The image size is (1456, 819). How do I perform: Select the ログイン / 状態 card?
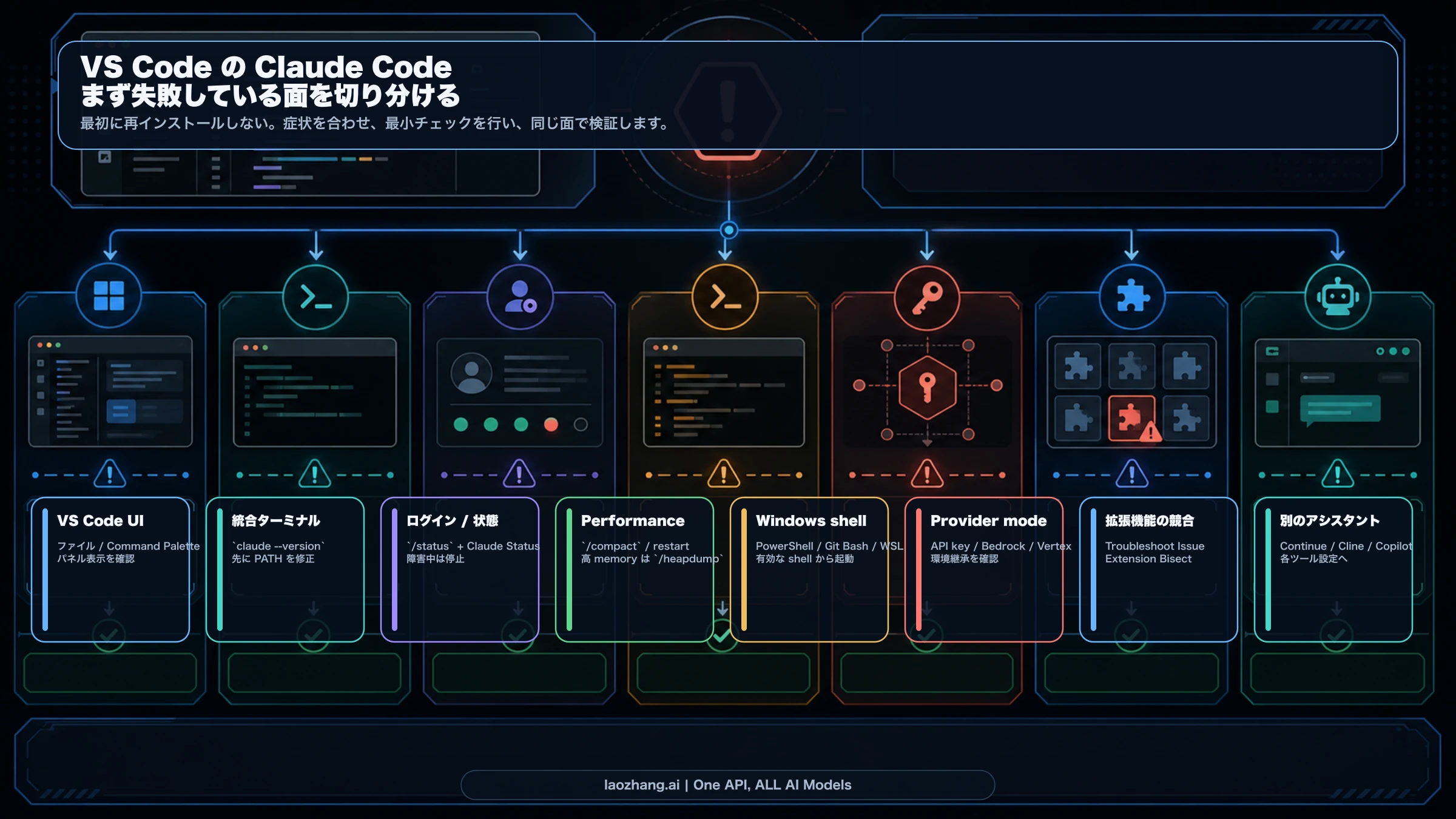[460, 569]
